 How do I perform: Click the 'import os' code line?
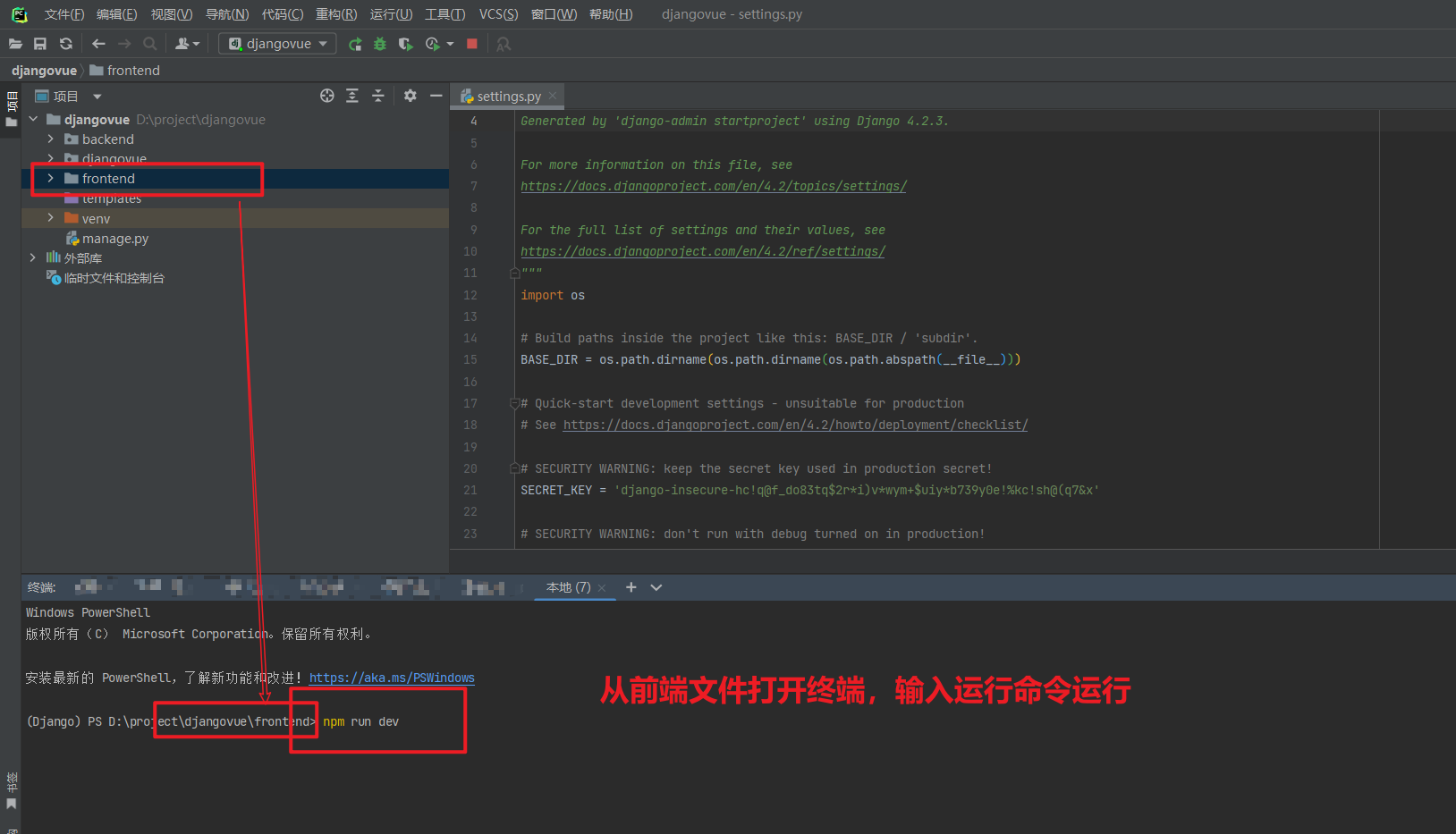pos(553,295)
